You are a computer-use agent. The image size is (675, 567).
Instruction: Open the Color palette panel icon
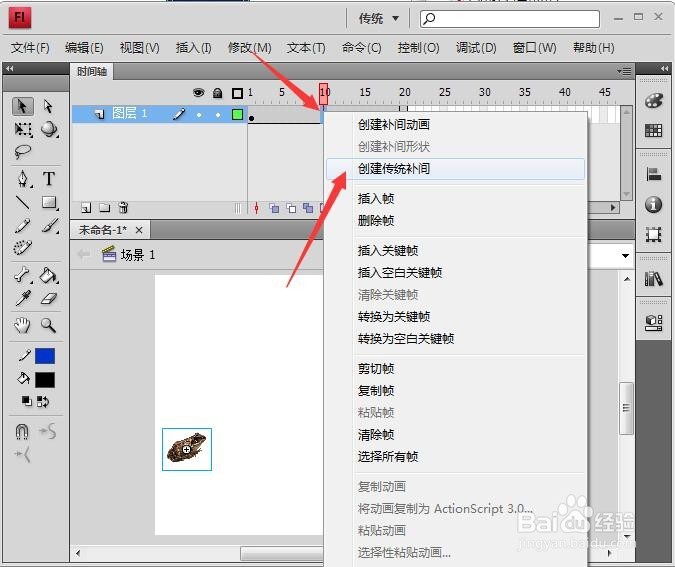(x=654, y=101)
